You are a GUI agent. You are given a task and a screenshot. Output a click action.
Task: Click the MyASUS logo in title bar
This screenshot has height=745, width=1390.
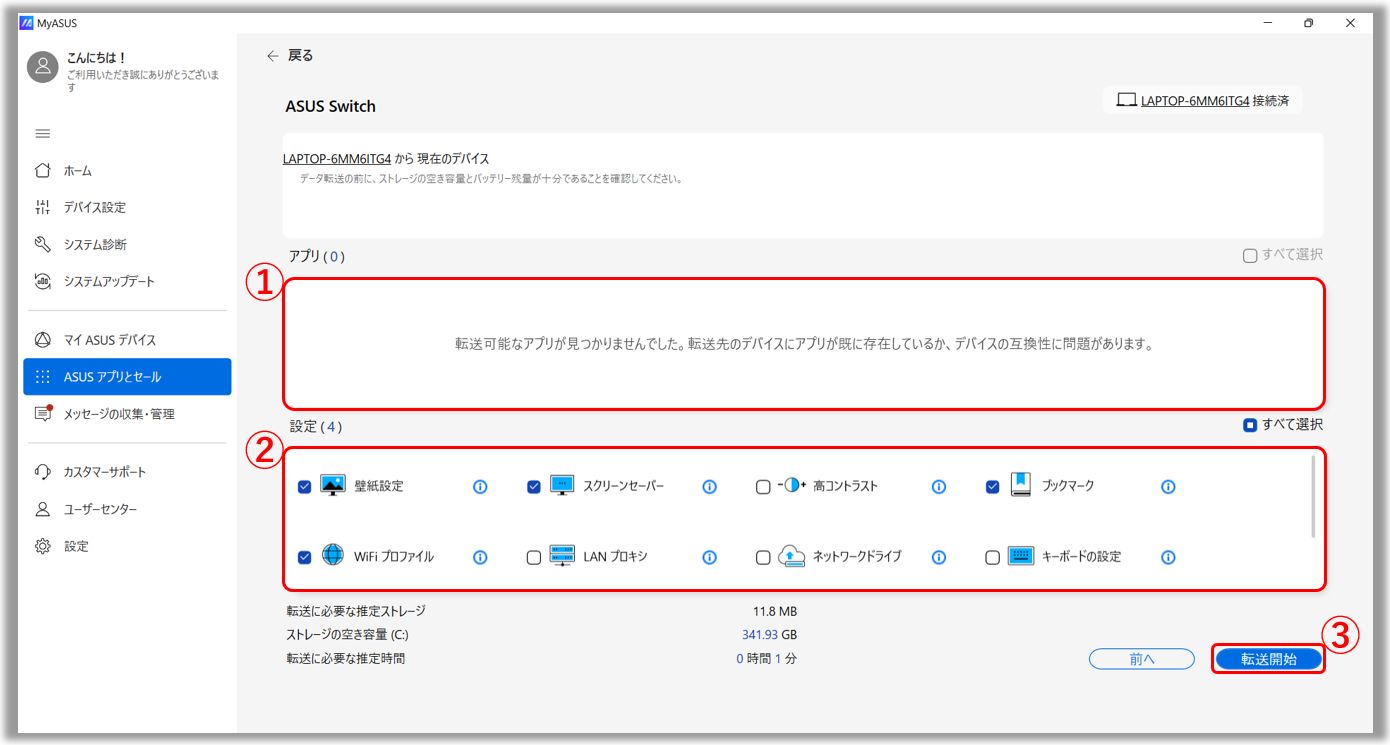26,22
